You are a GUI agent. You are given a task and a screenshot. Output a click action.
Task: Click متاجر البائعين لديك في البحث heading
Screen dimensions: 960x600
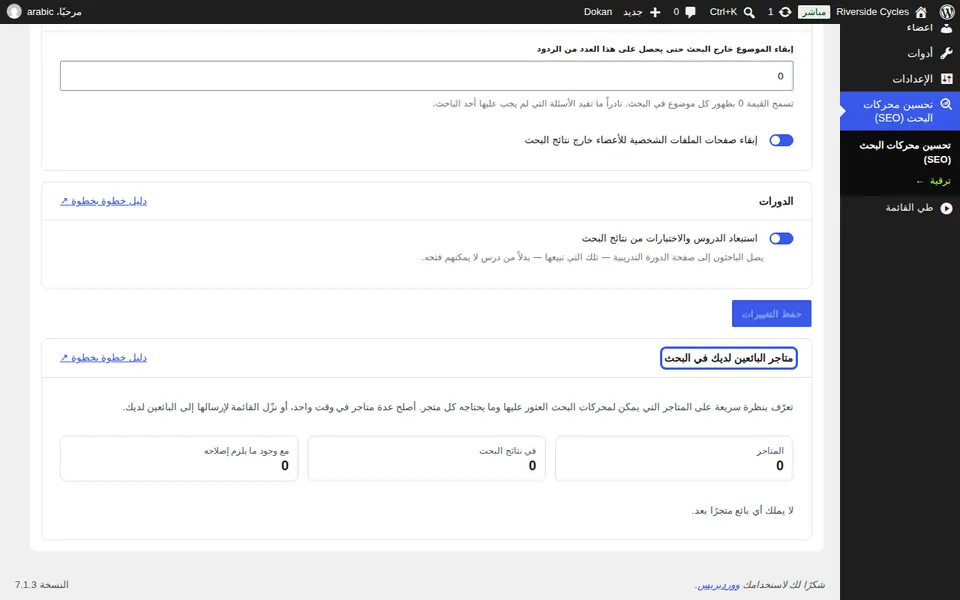coord(729,358)
